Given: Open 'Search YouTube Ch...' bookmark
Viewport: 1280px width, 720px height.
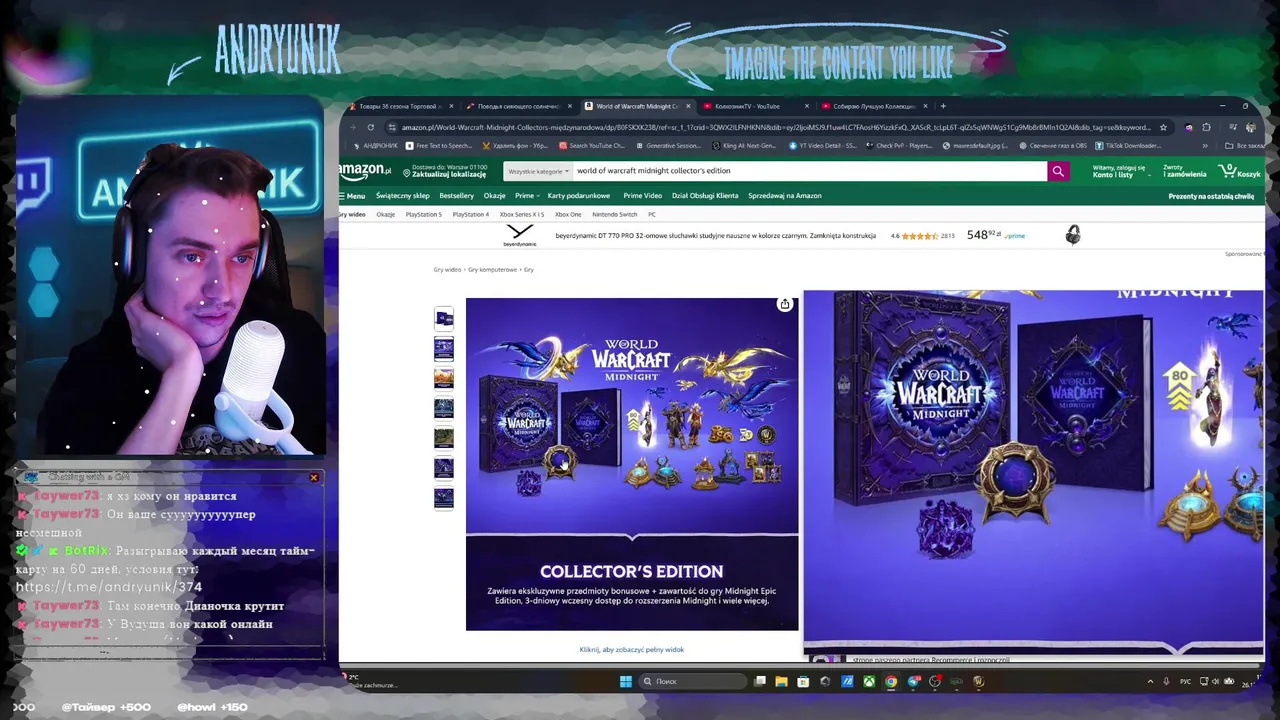Looking at the screenshot, I should pyautogui.click(x=591, y=146).
